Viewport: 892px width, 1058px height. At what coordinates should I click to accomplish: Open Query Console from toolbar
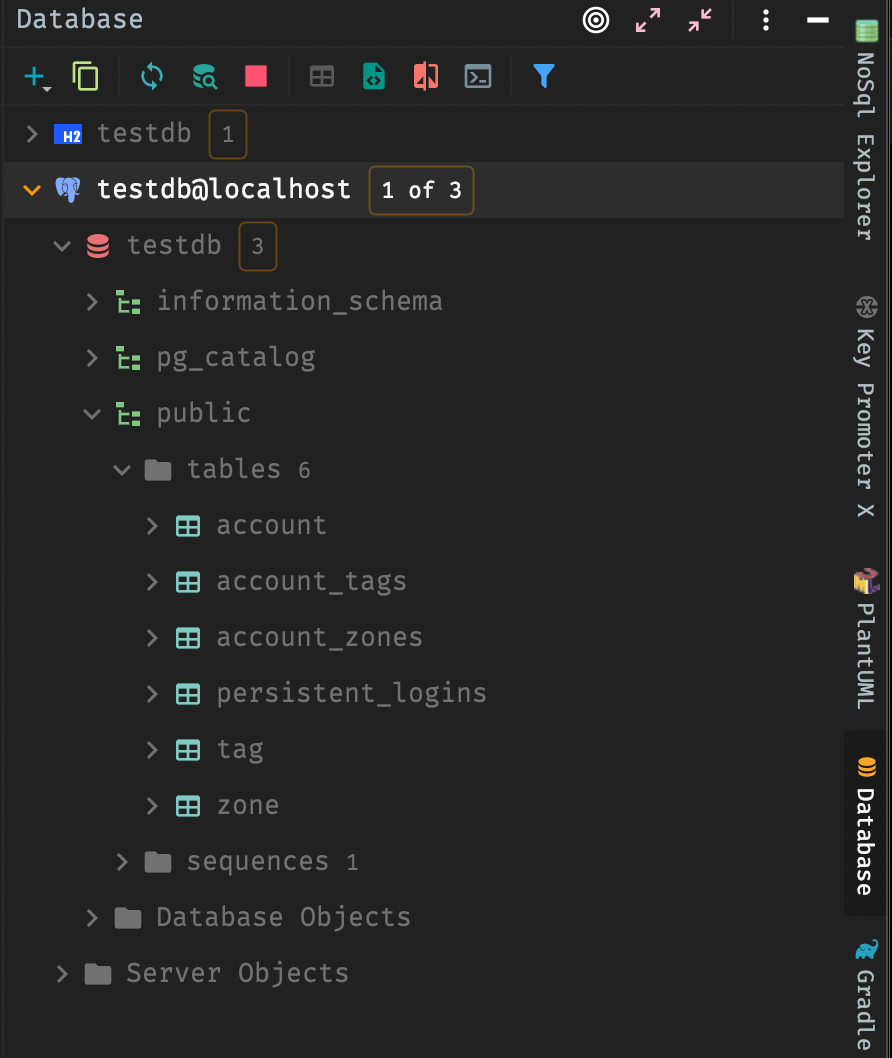[478, 76]
